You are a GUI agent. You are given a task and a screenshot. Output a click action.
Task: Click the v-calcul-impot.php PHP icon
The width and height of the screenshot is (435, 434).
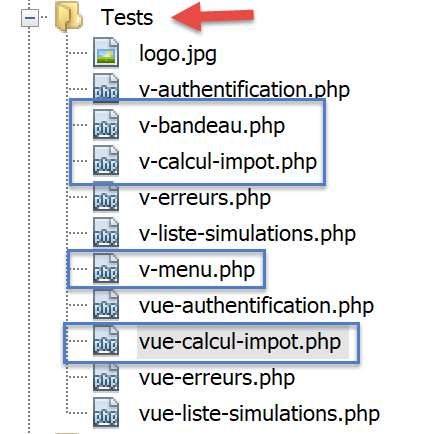click(106, 160)
